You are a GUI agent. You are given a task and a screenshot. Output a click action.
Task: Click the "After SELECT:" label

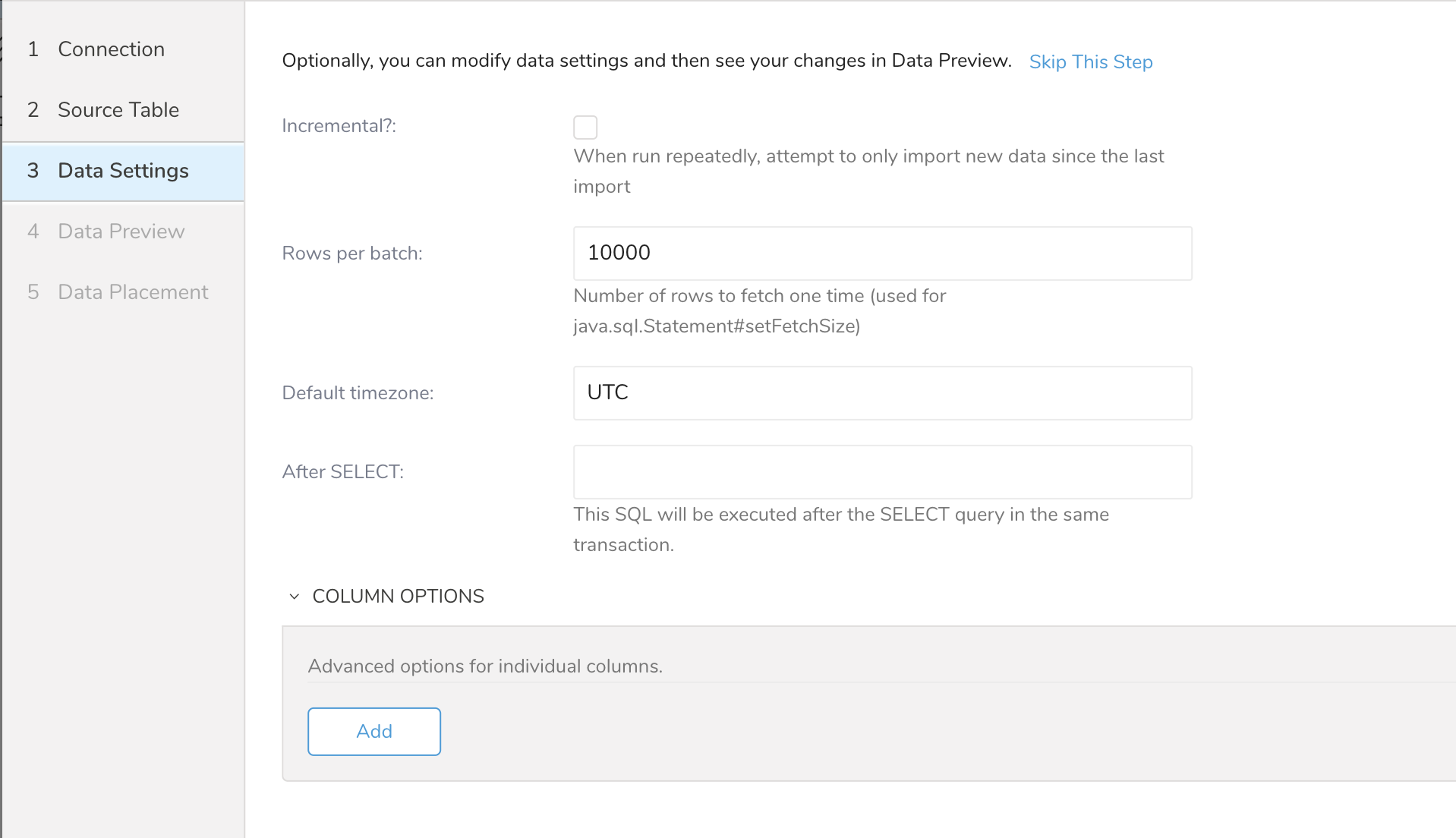342,472
